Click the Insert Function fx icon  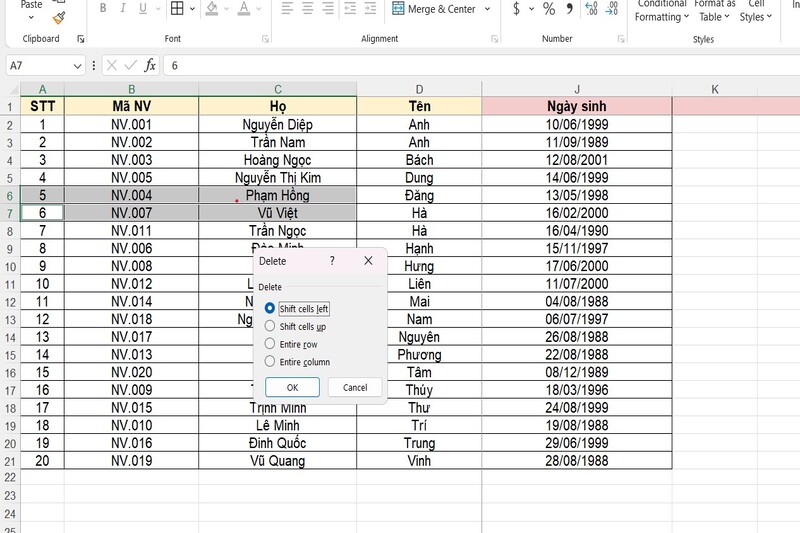pyautogui.click(x=150, y=65)
